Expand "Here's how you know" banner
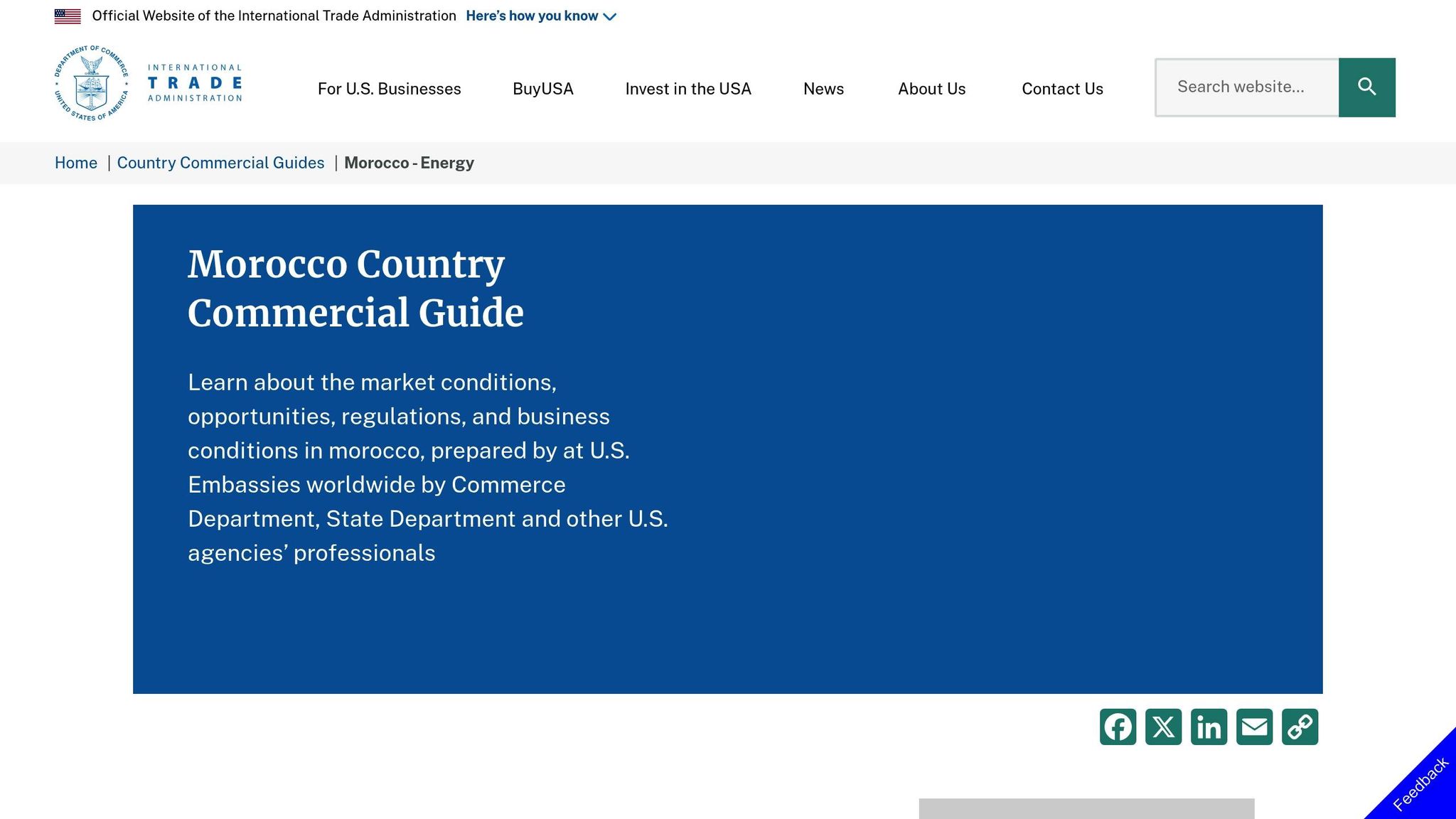The image size is (1456, 819). coord(532,16)
